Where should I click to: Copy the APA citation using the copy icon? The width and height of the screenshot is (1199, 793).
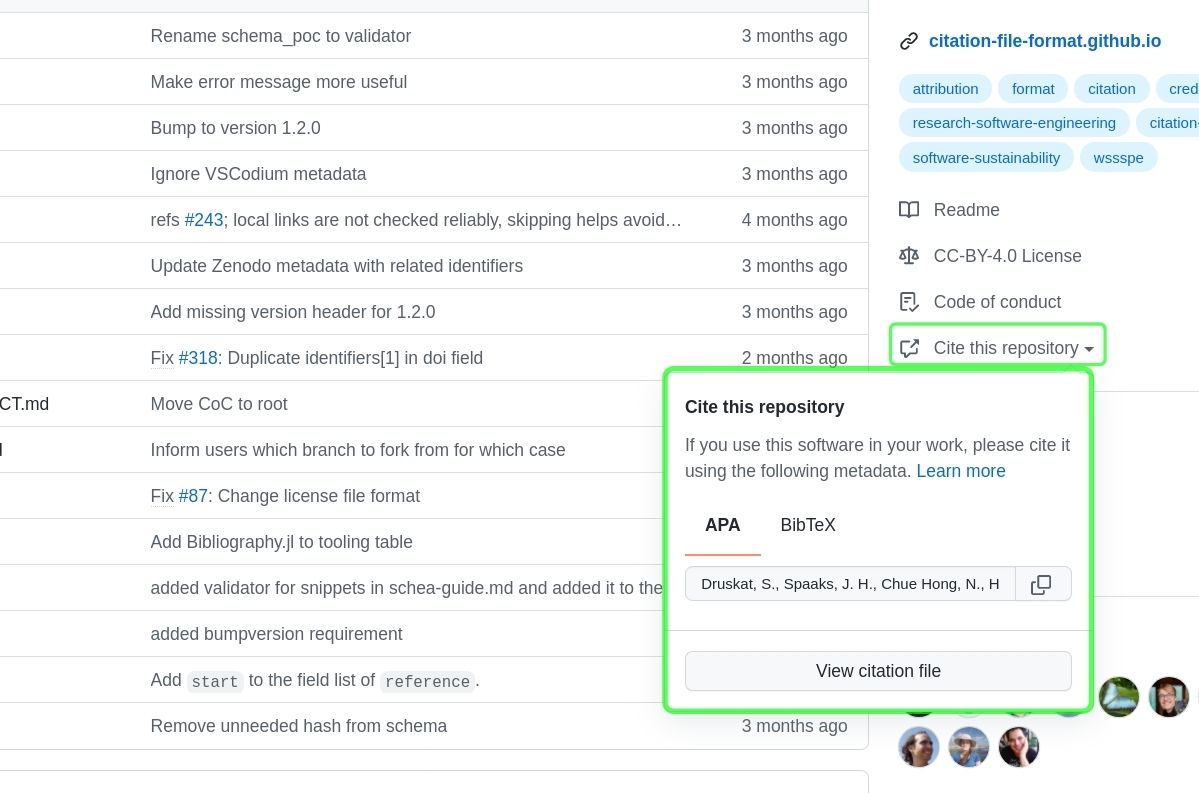[1042, 584]
